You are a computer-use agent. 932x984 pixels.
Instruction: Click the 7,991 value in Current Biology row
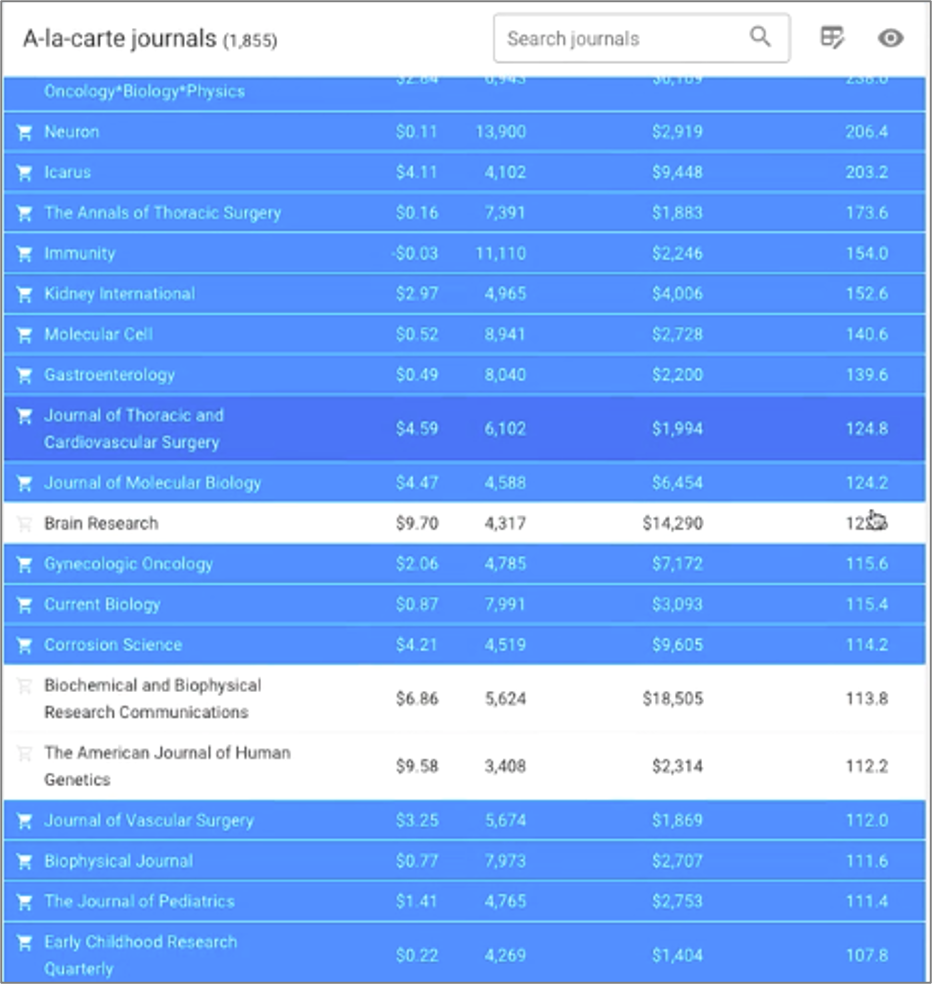point(505,604)
